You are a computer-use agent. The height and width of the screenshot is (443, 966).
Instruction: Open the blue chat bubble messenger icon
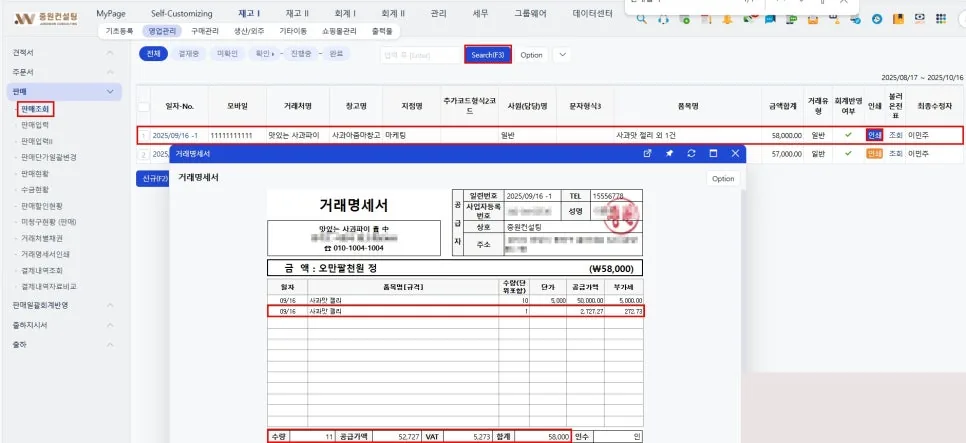click(x=770, y=19)
